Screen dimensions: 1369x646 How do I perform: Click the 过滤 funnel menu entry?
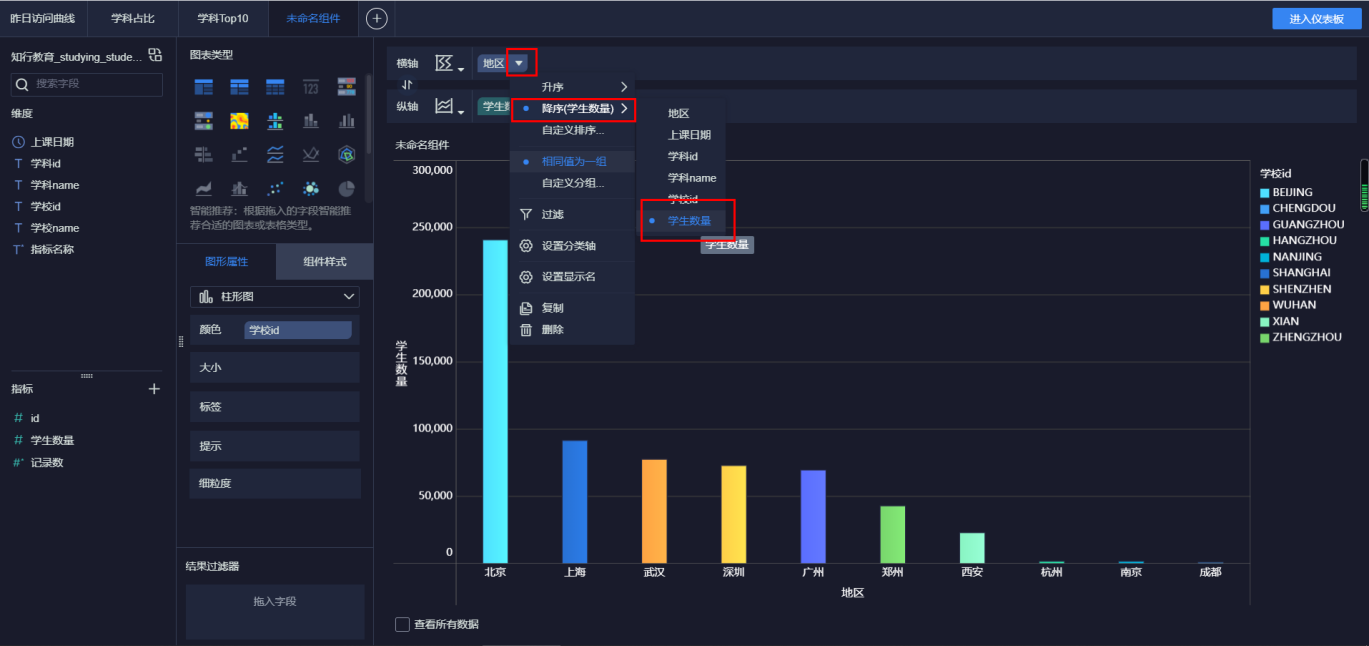(x=572, y=214)
